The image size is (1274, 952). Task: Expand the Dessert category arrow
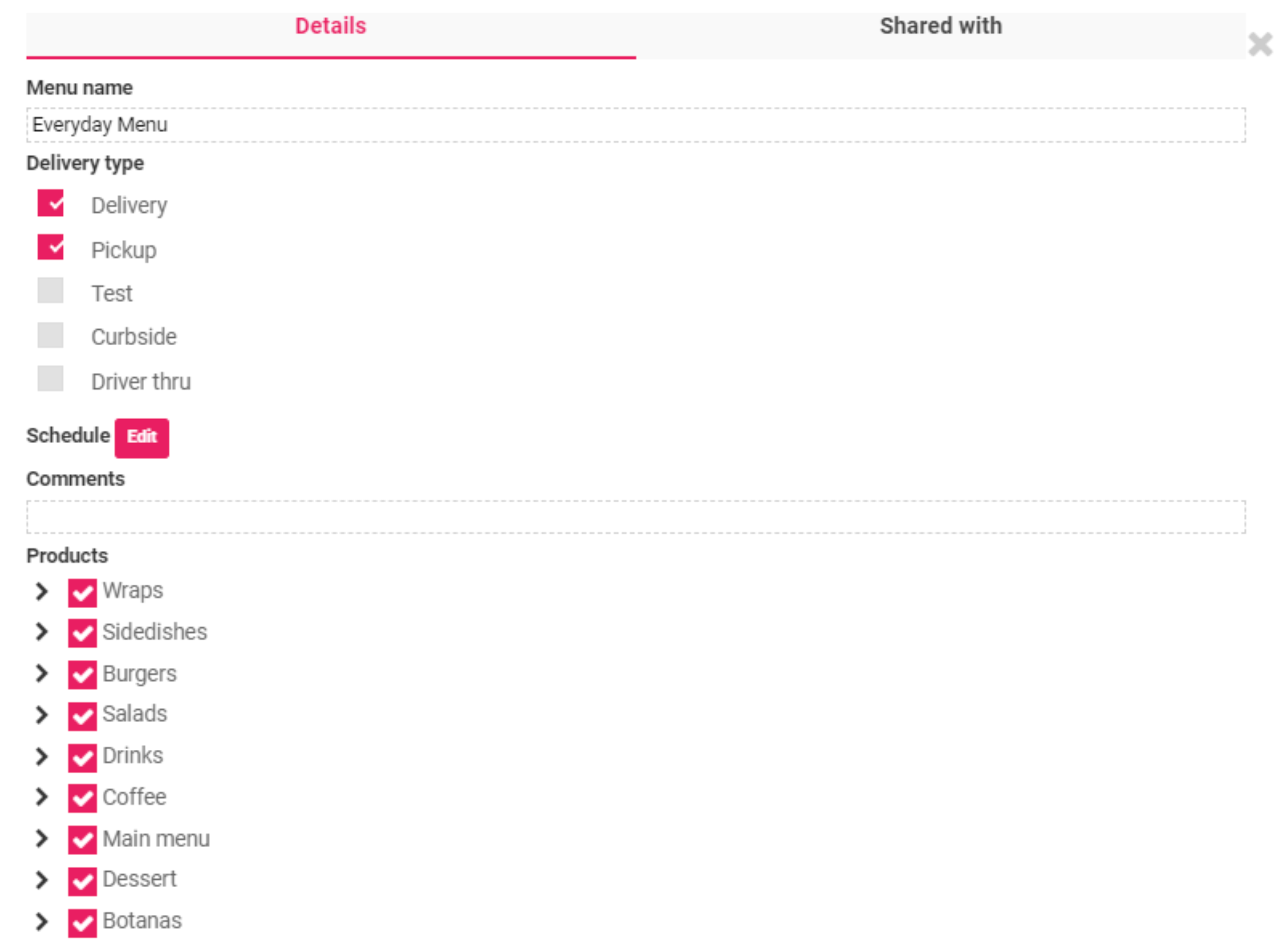[42, 880]
